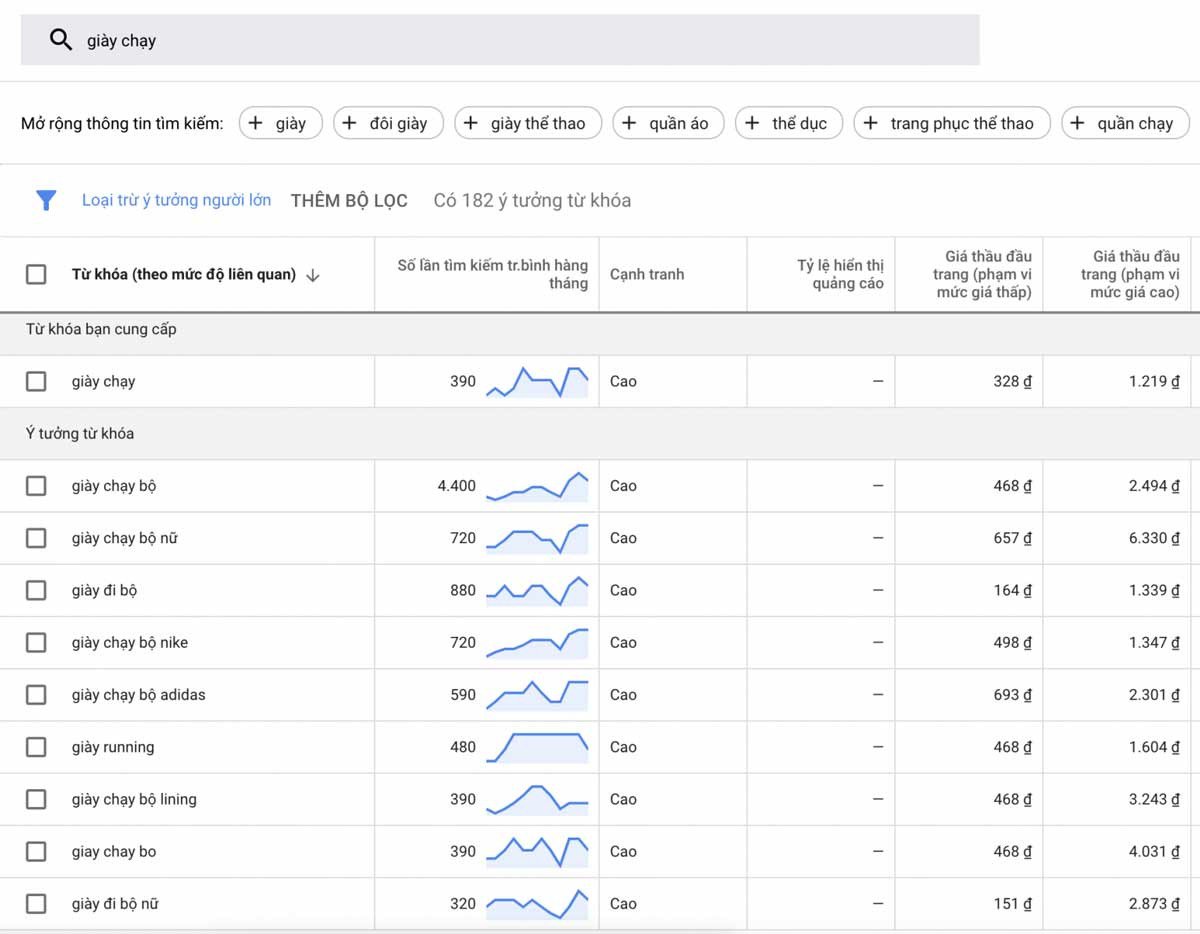The image size is (1200, 934).
Task: Sort by Cạnh tranh column header
Action: click(x=646, y=274)
